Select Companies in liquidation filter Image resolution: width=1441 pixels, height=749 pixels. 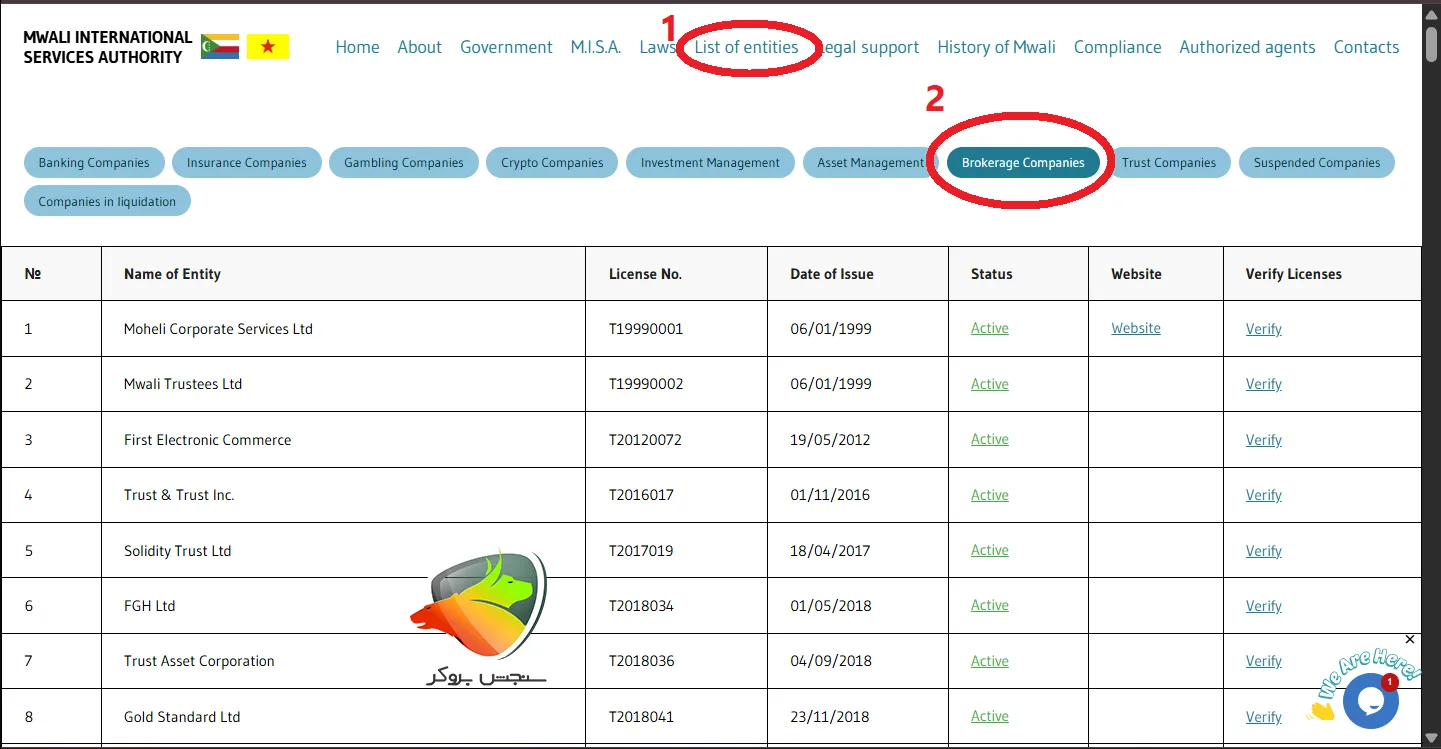tap(107, 201)
